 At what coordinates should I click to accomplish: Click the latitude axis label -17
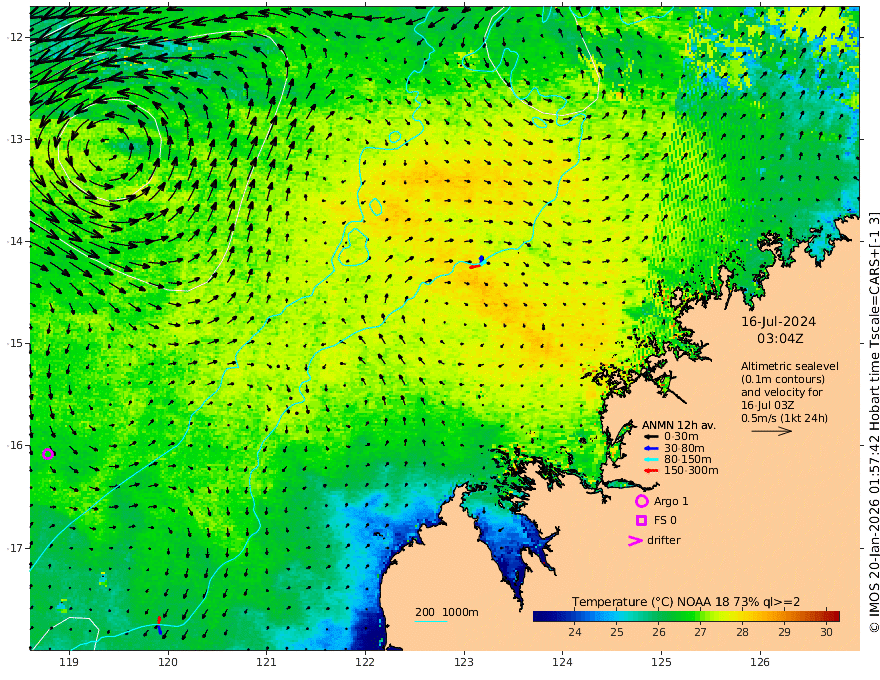point(15,548)
